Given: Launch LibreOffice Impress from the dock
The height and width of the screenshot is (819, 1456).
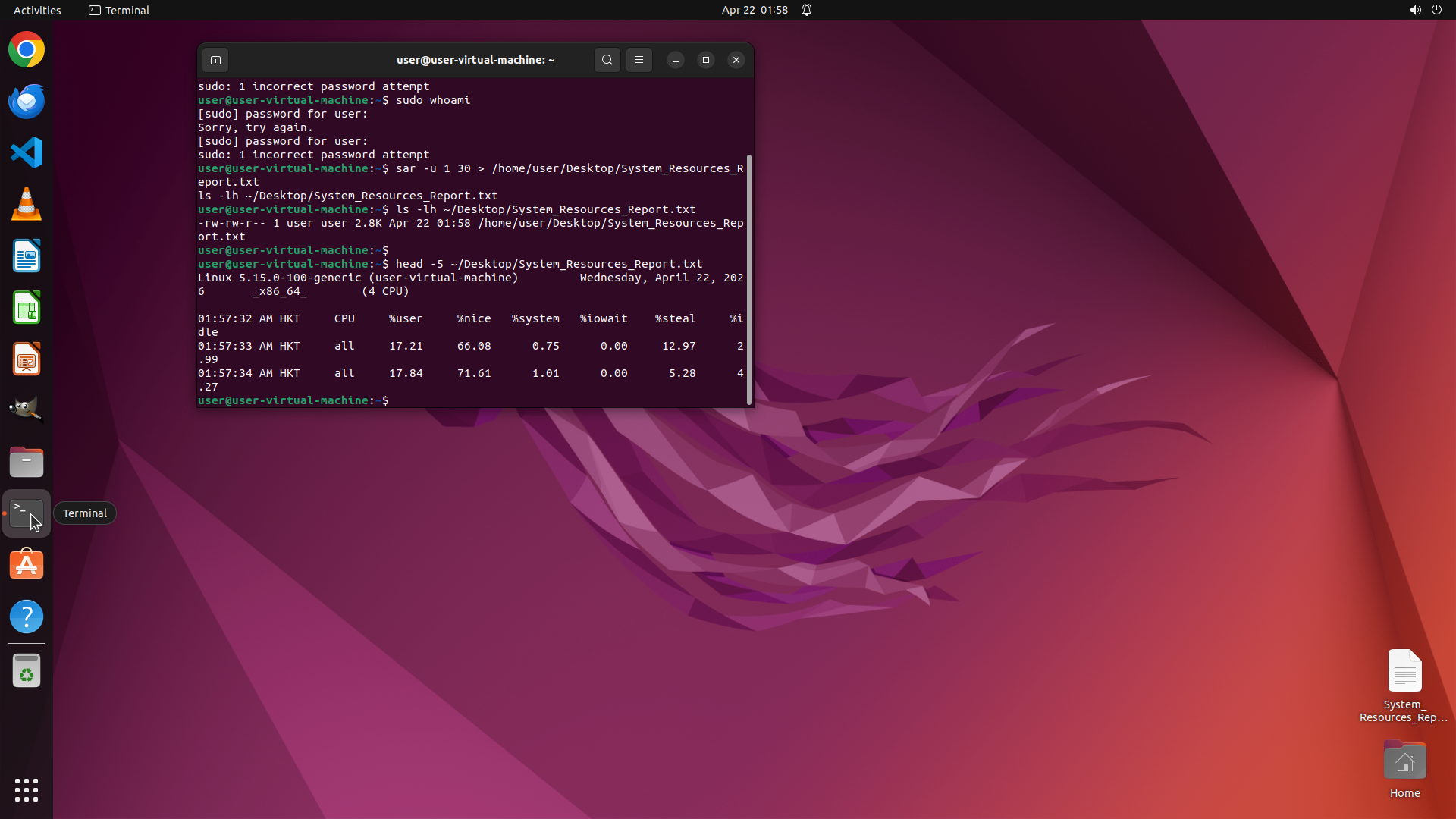Looking at the screenshot, I should click(x=27, y=359).
